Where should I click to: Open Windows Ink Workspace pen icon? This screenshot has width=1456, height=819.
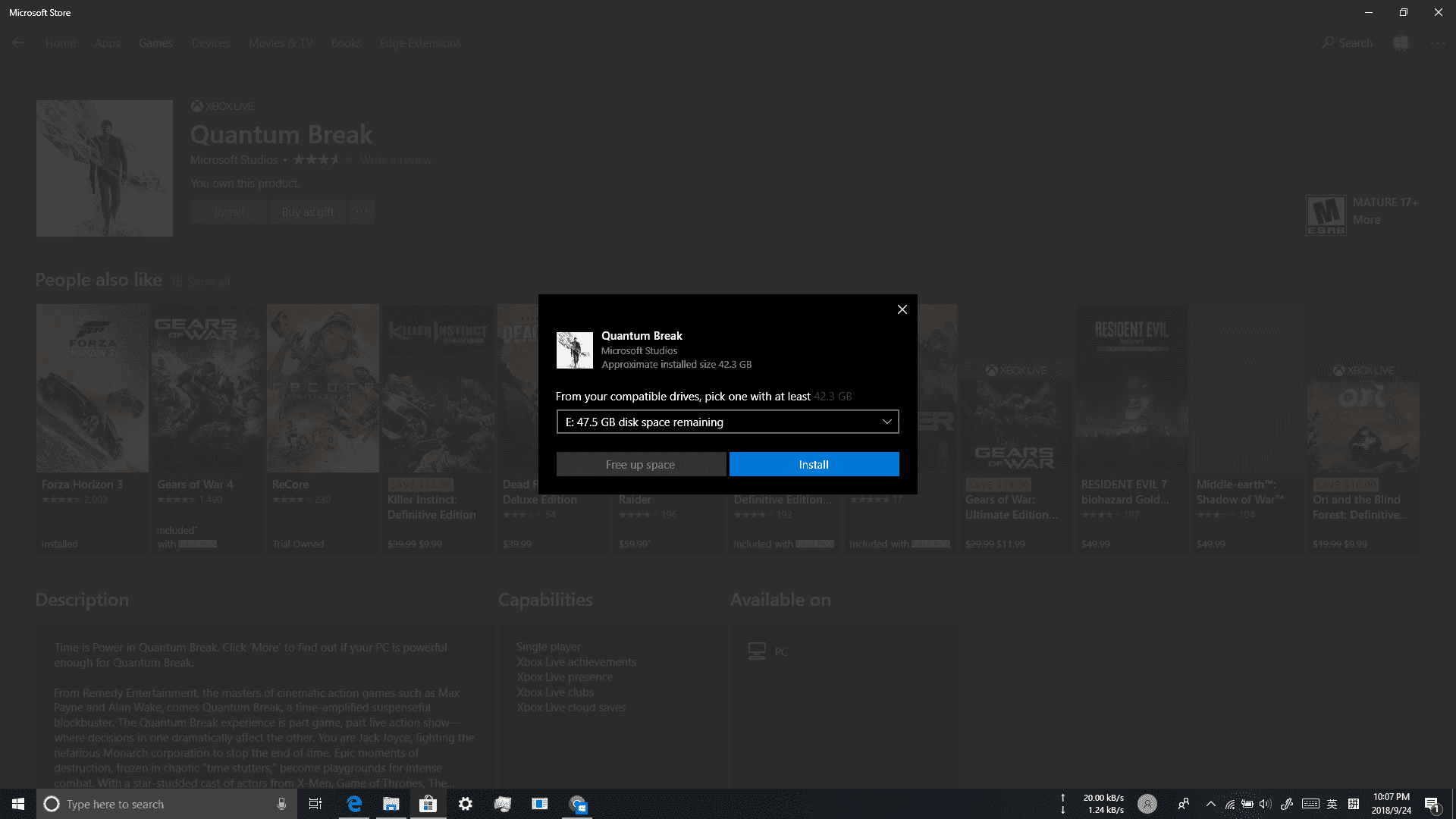[1287, 804]
